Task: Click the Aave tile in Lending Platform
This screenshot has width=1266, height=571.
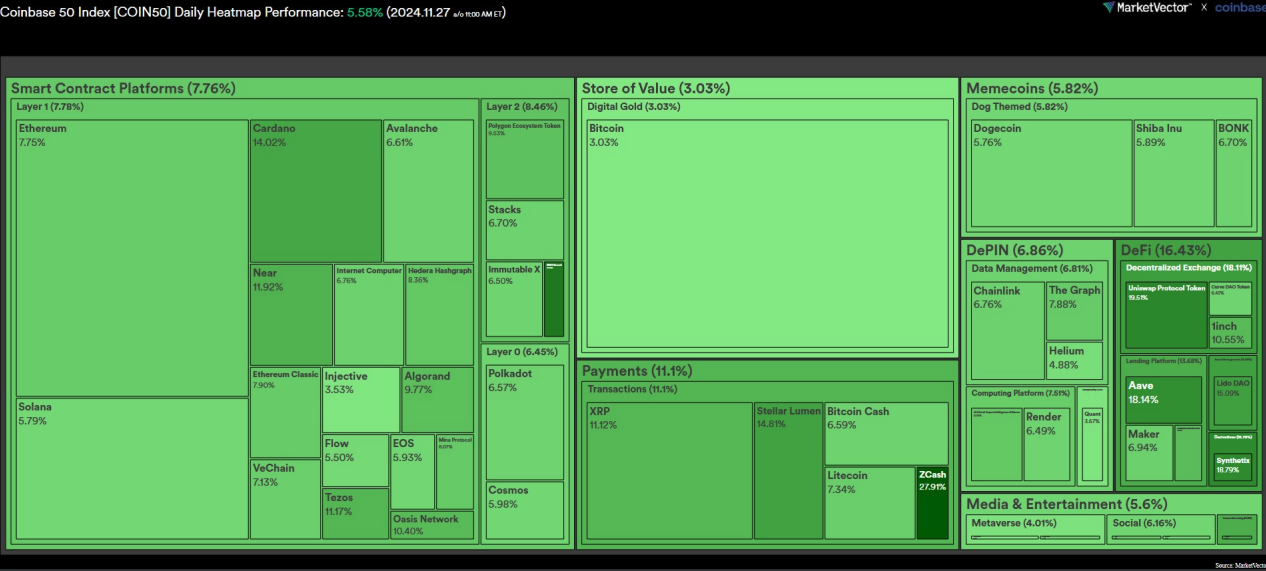Action: click(x=1163, y=399)
